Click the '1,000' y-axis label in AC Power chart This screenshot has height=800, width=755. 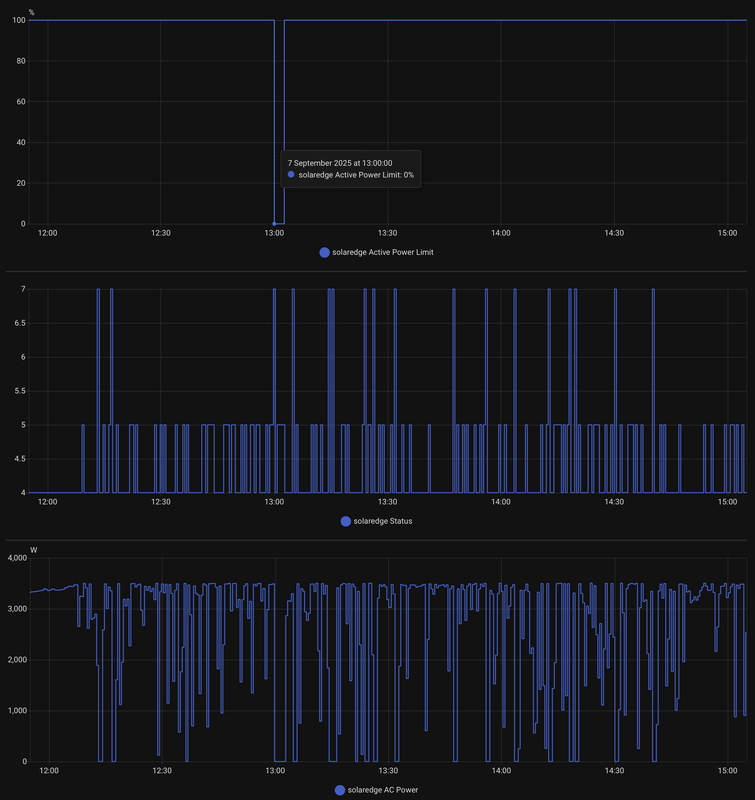point(17,710)
